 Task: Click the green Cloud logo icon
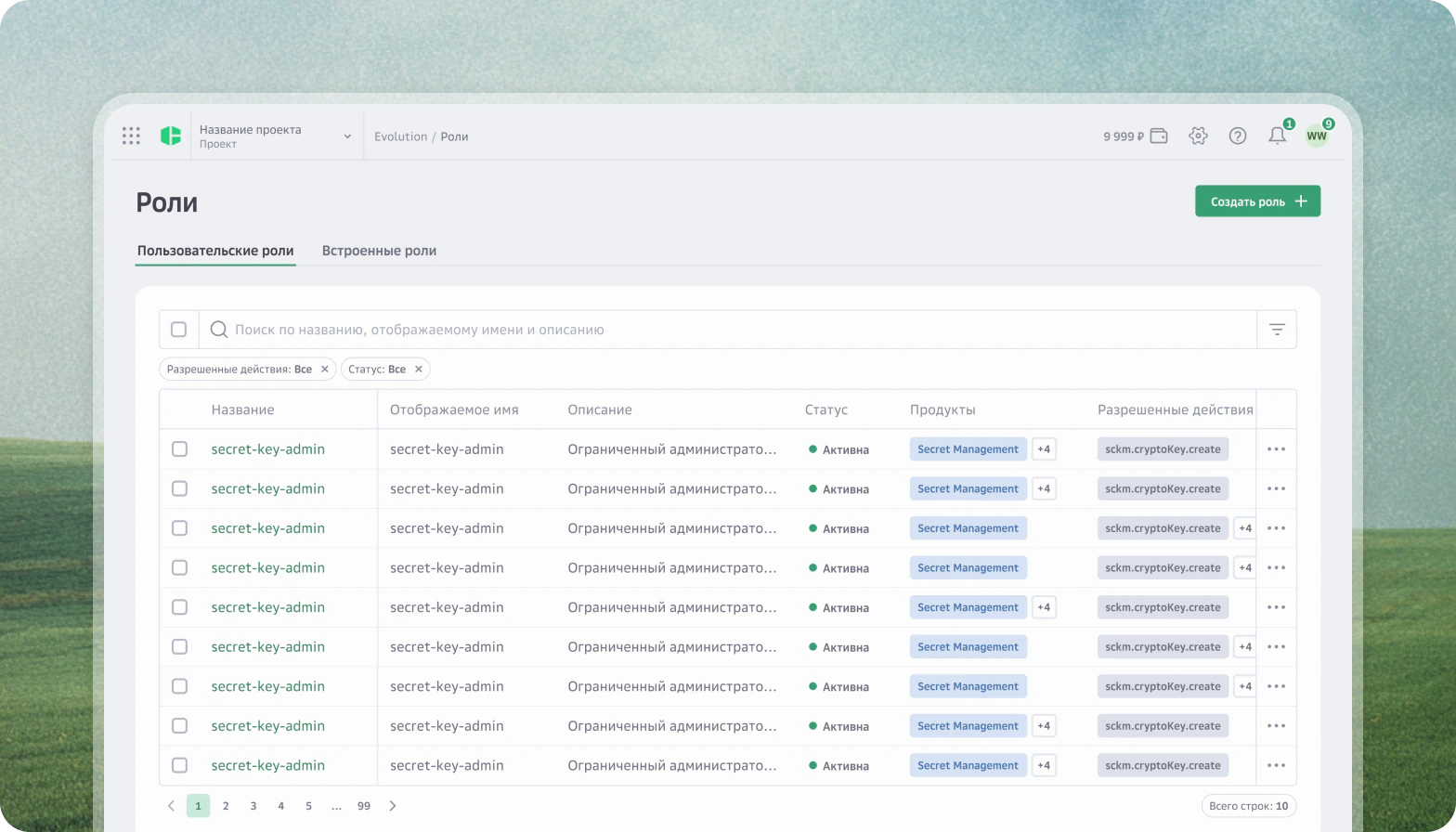pyautogui.click(x=171, y=136)
